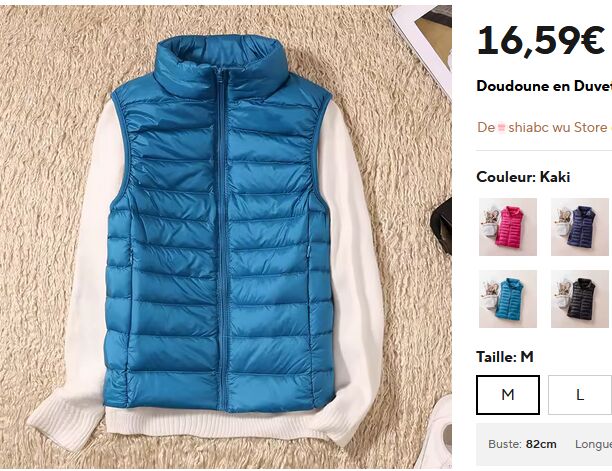
Task: Click the truncated Longue measurement label
Action: pyautogui.click(x=593, y=444)
